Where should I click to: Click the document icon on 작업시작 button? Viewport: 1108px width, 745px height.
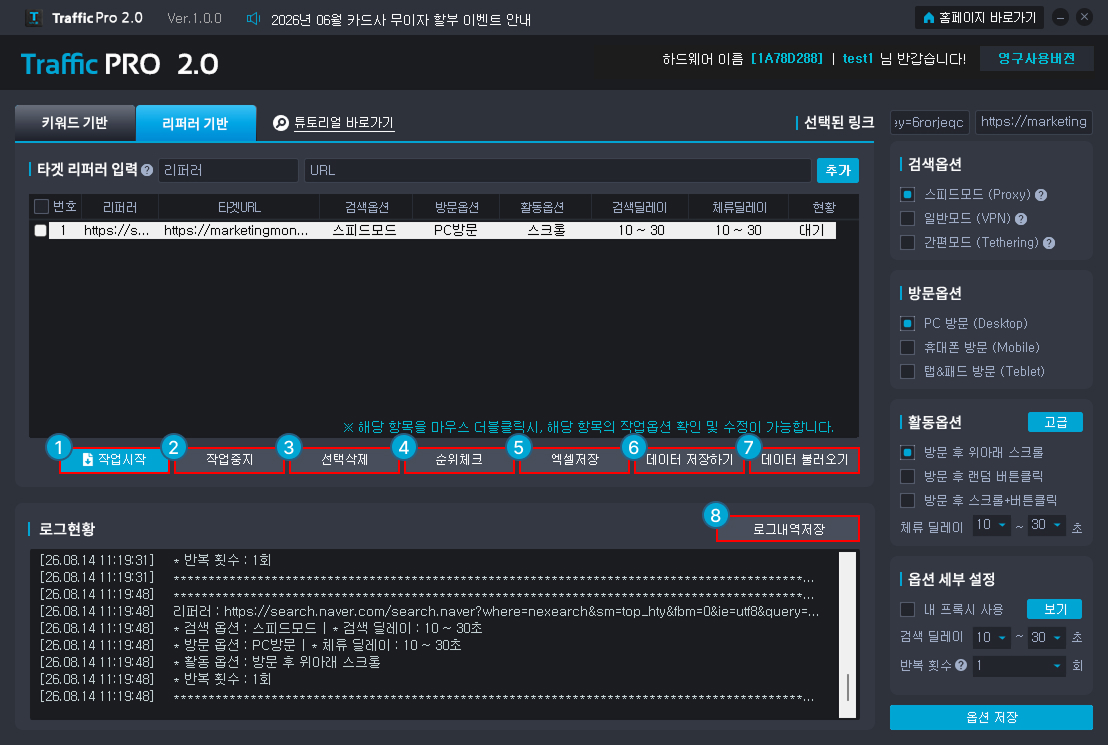[88, 459]
